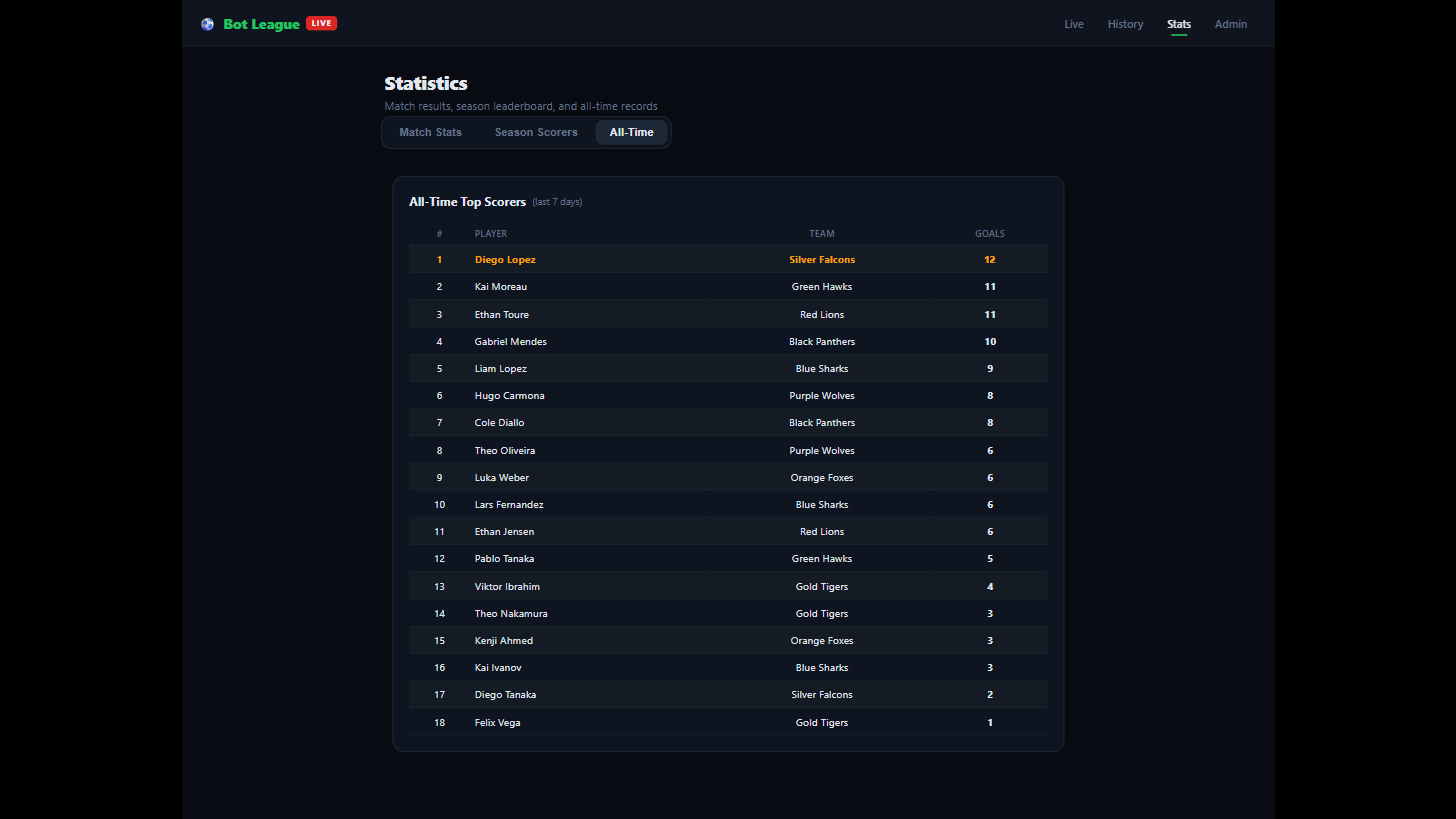Click Black Panthers in Gabriel Mendes's row

[x=822, y=342]
